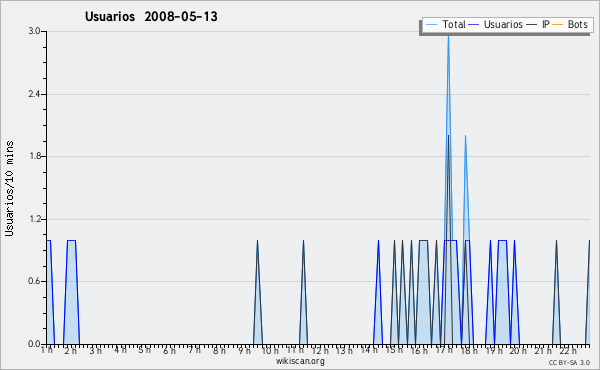Screen dimensions: 600x370
Task: Click the '13 h' x-axis label
Action: point(344,350)
